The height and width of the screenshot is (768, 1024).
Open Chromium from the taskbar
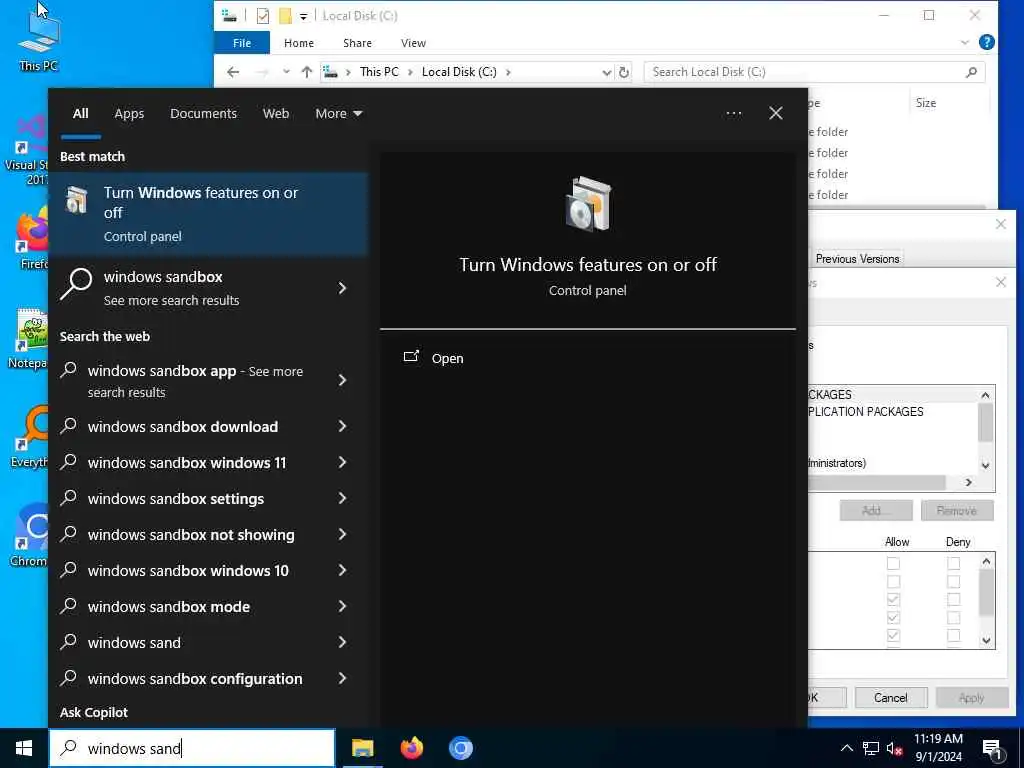click(460, 748)
